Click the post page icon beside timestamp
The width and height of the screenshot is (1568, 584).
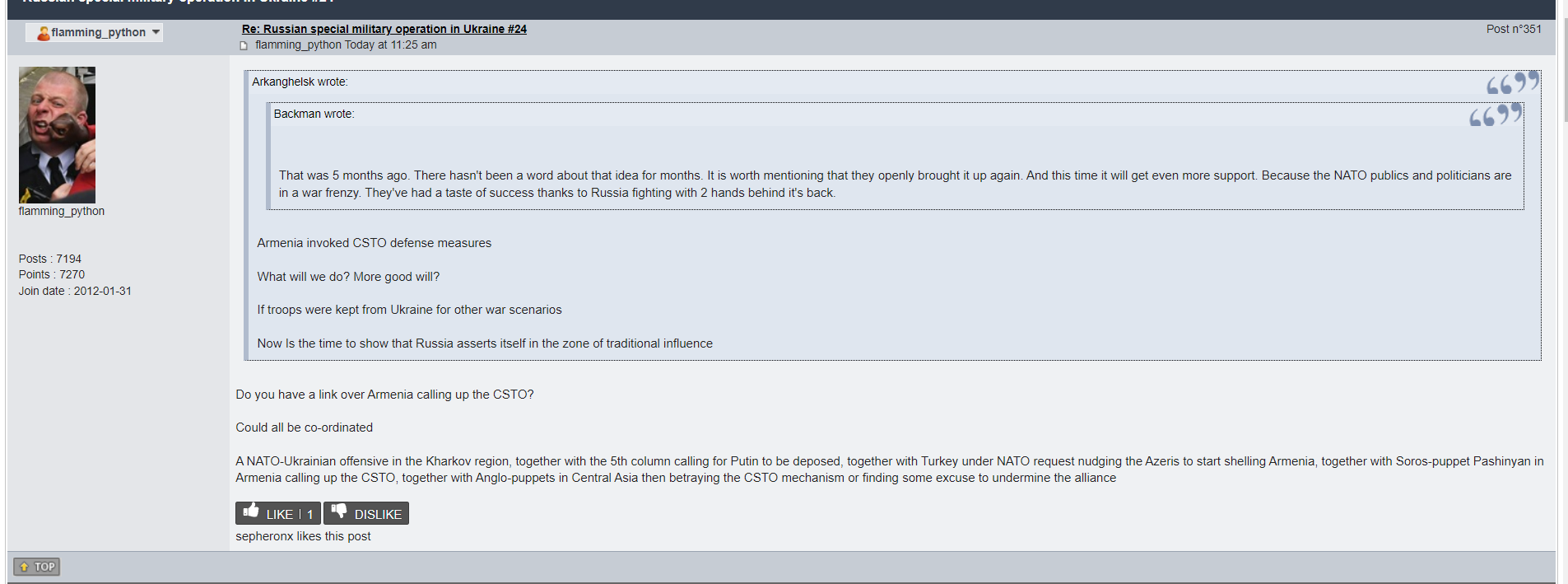point(244,46)
